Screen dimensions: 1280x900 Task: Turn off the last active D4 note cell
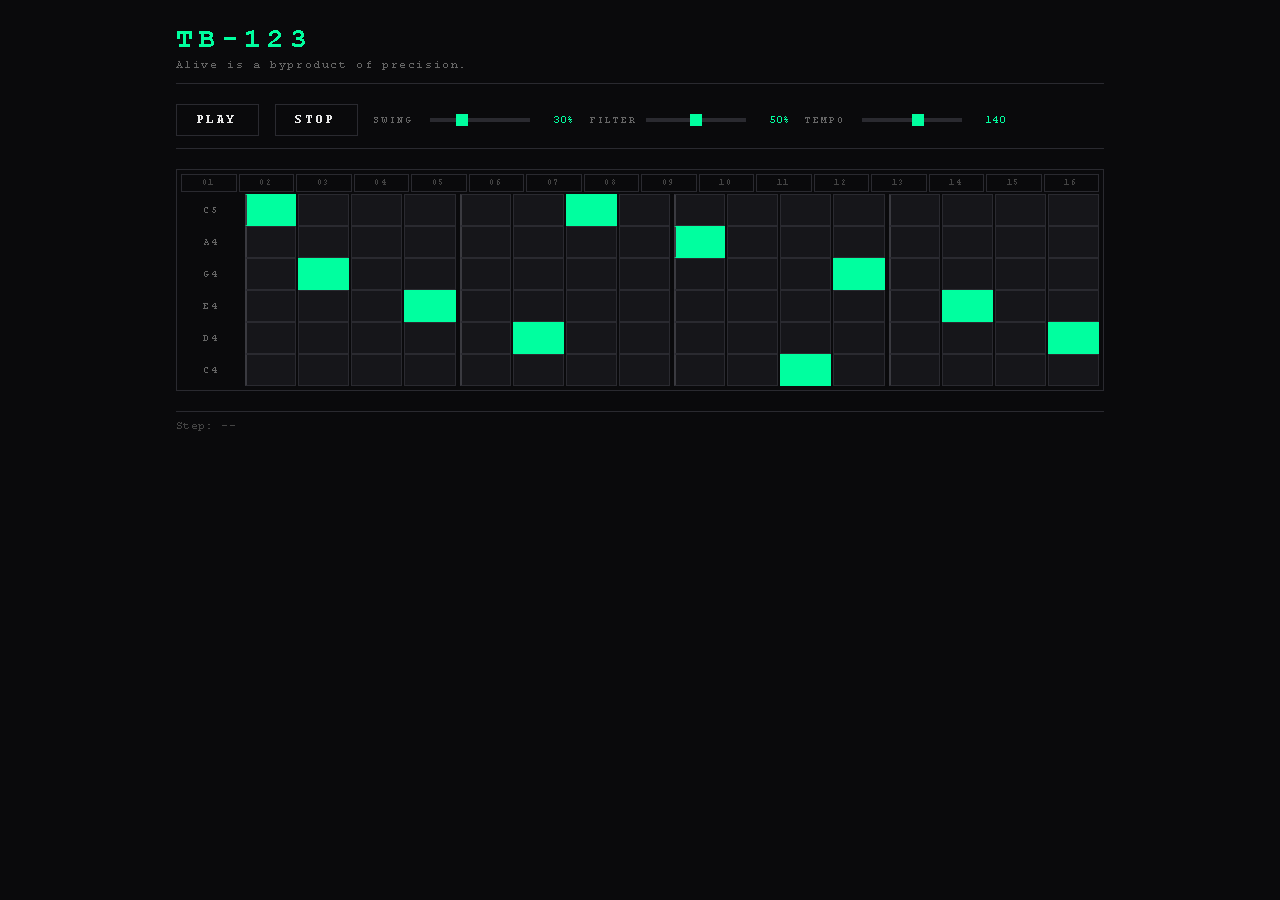[x=1074, y=338]
